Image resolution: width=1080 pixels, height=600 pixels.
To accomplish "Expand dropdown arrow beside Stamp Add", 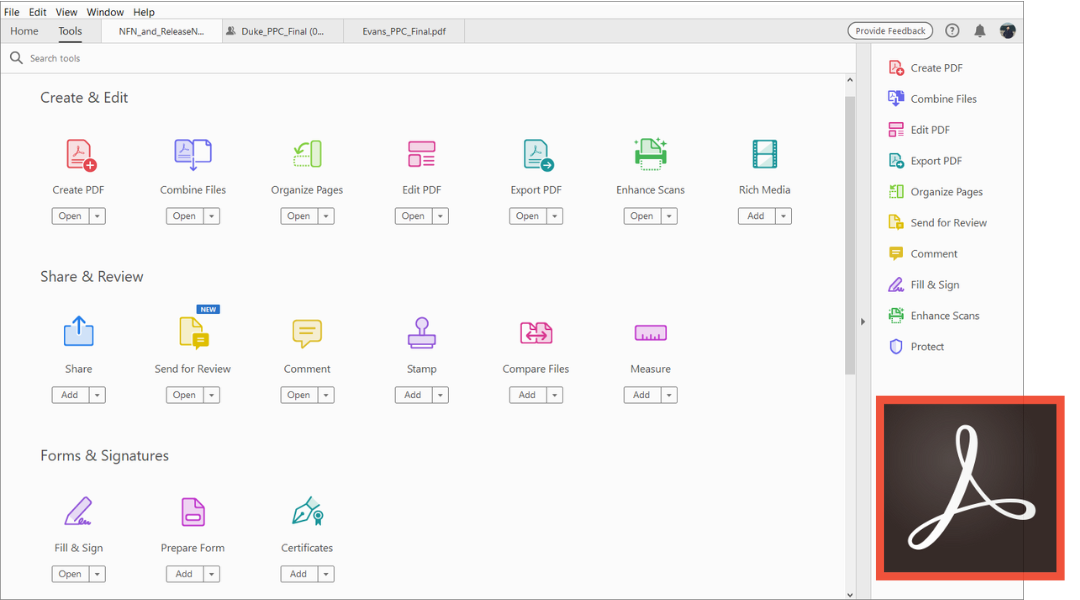I will coord(440,395).
